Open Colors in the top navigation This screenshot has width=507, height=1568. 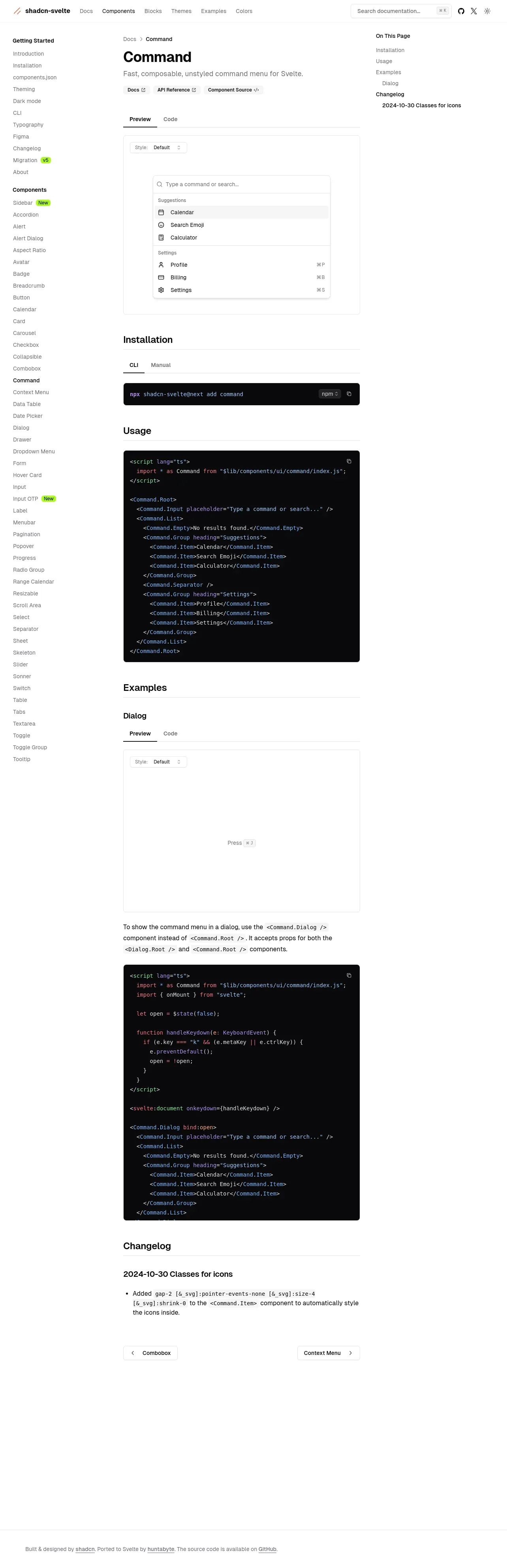click(244, 11)
